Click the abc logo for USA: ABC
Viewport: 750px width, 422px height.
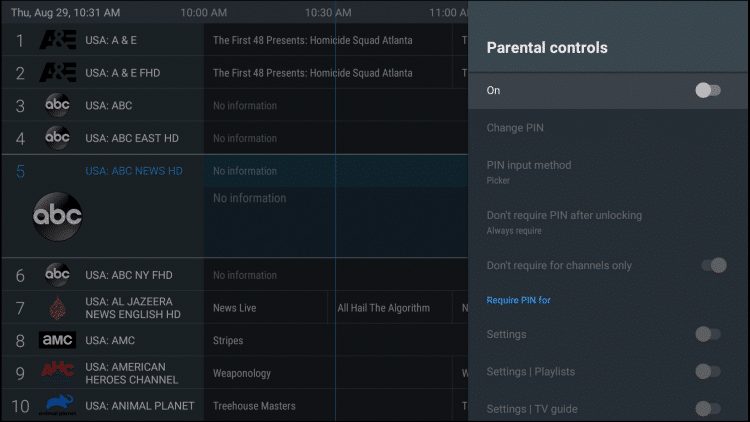click(x=57, y=105)
